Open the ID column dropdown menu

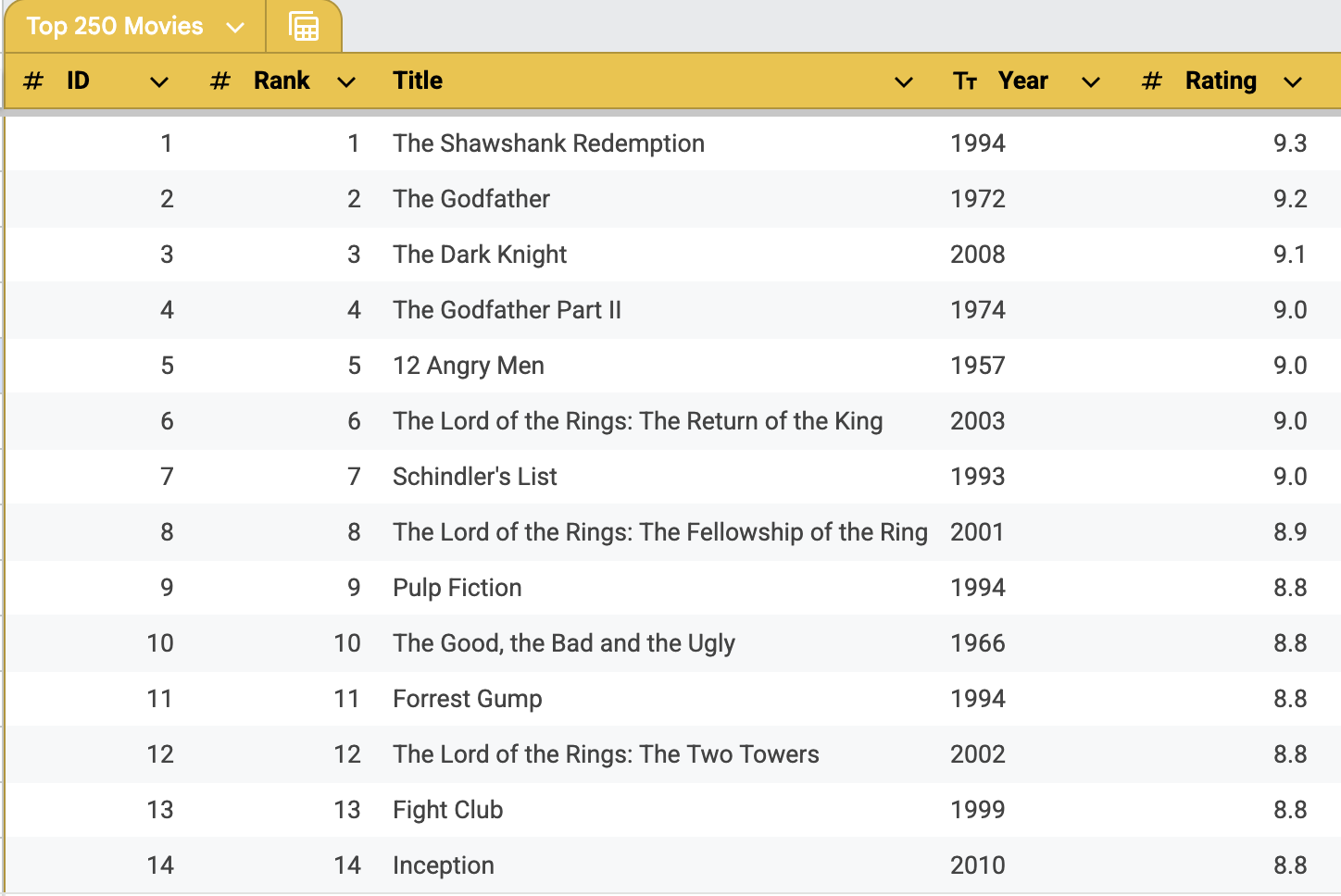point(158,81)
